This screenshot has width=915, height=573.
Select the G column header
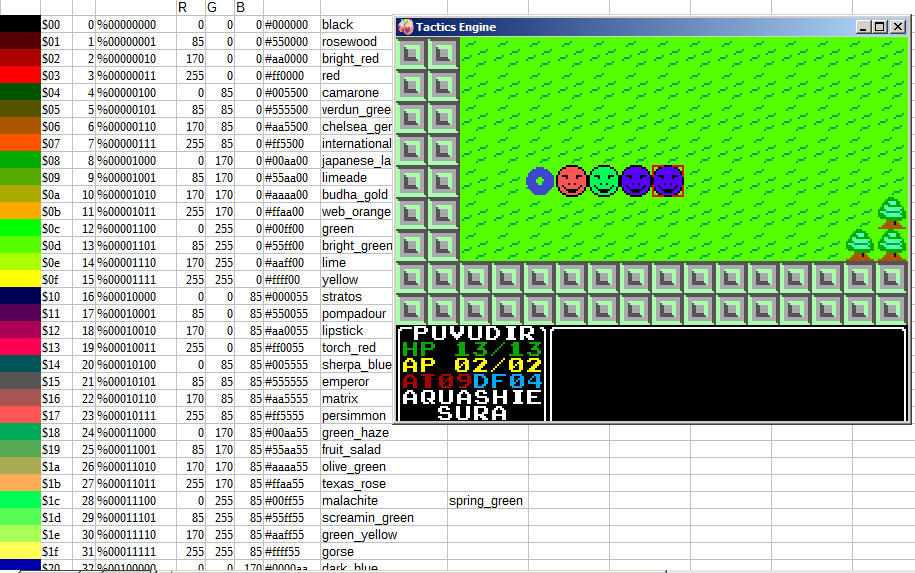pyautogui.click(x=220, y=8)
